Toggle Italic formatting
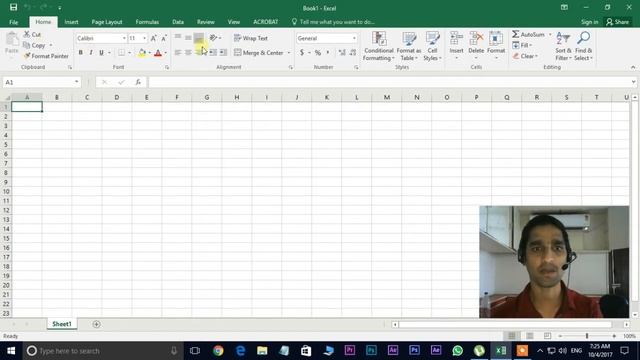Screen dimensions: 640x360 click(x=91, y=53)
